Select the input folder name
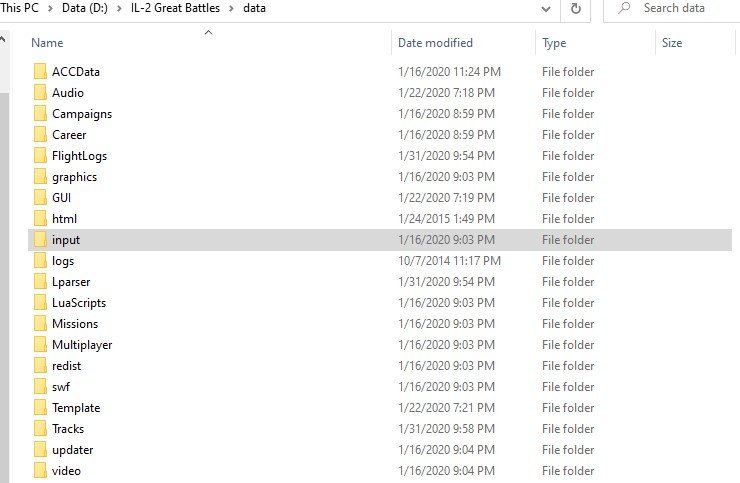This screenshot has width=740, height=483. click(66, 240)
